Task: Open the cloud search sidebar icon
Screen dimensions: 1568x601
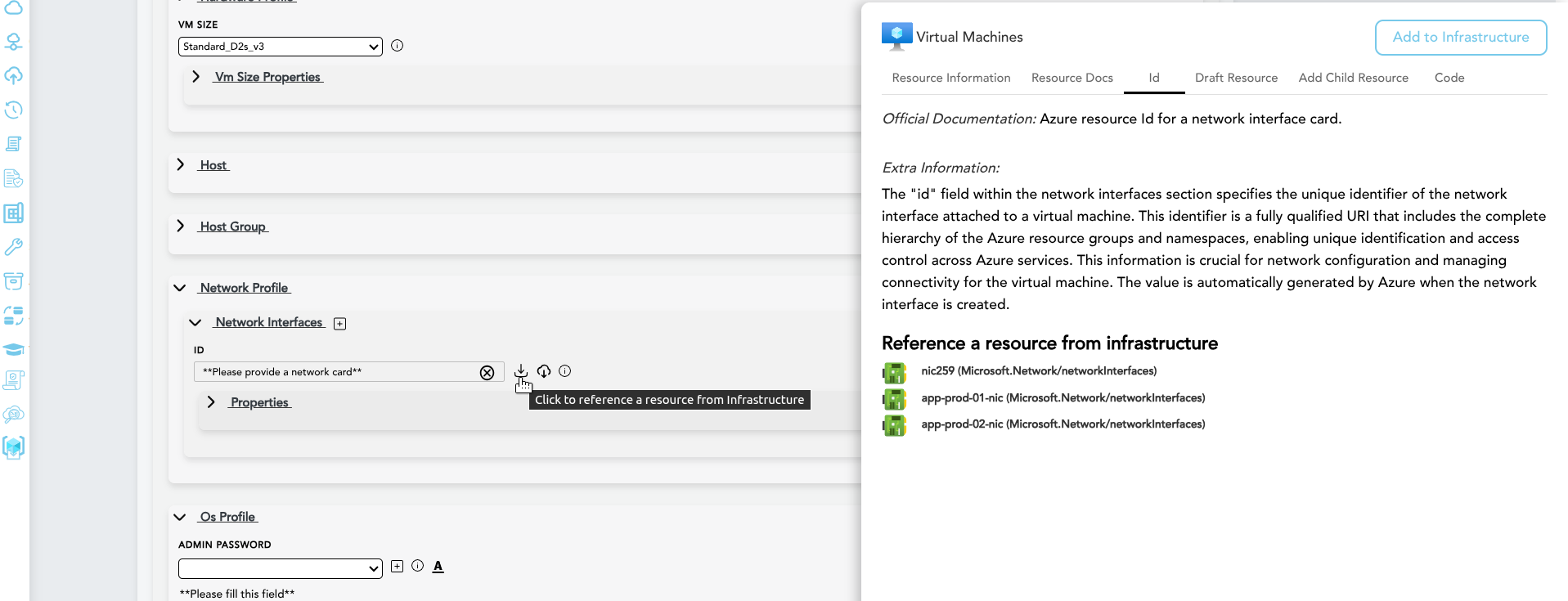Action: pyautogui.click(x=13, y=415)
